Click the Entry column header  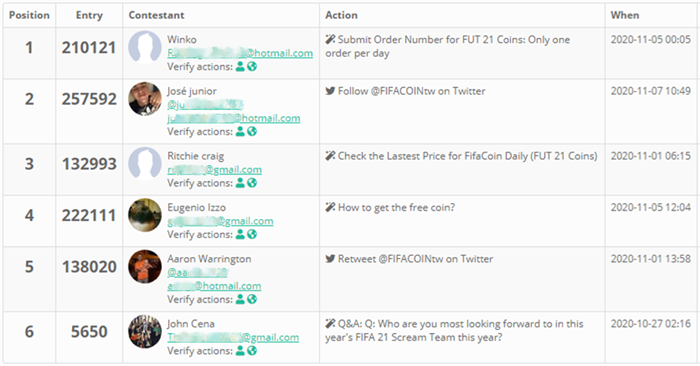pyautogui.click(x=89, y=15)
